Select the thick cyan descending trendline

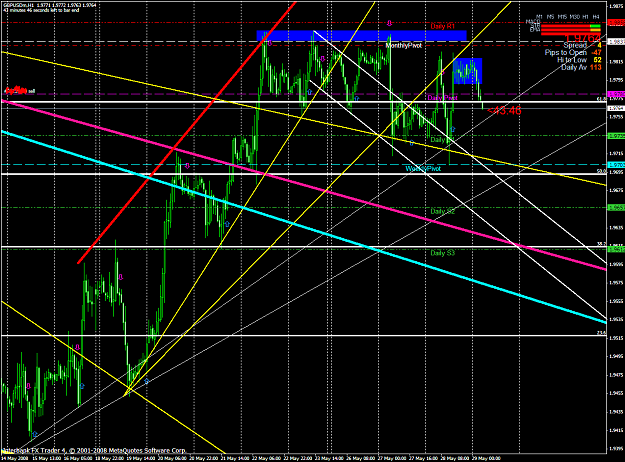(x=303, y=226)
